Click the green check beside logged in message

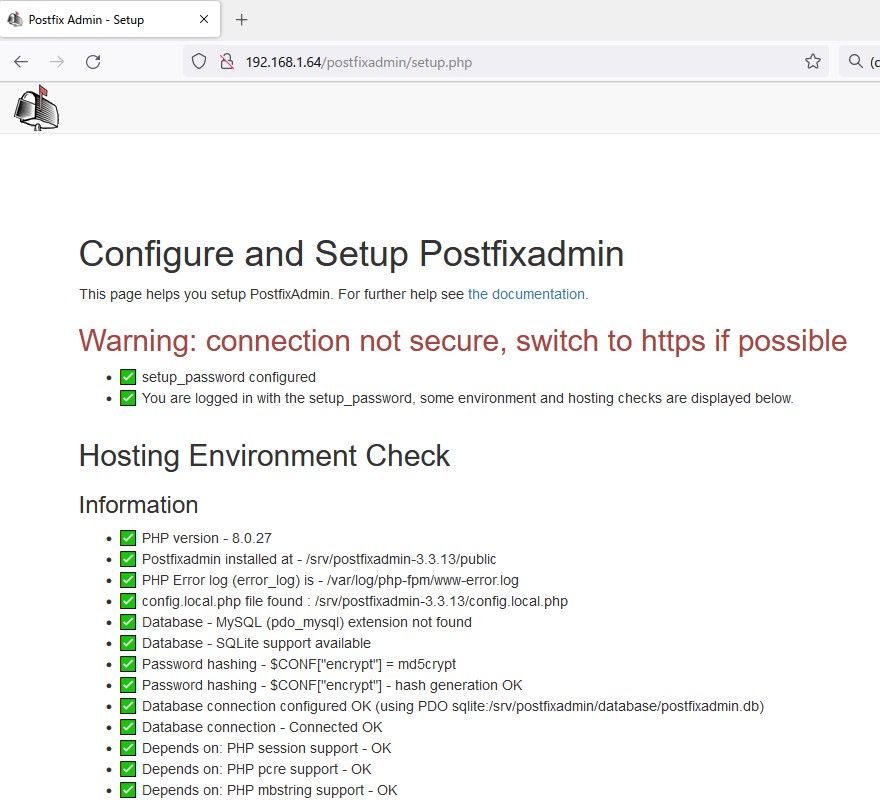(128, 398)
